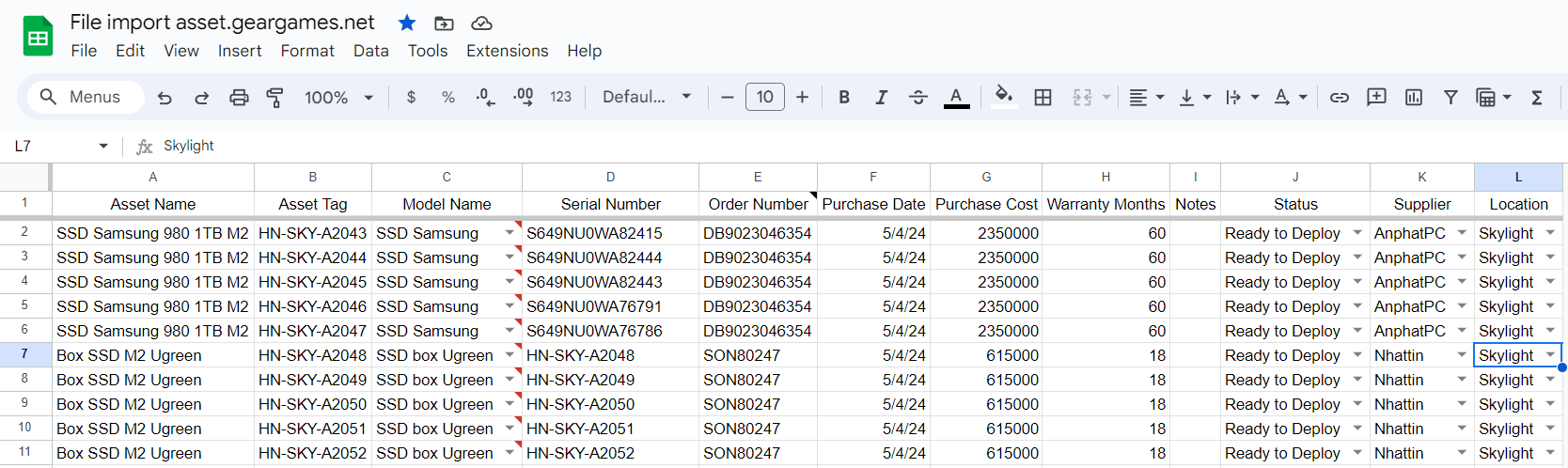
Task: Toggle italic formatting
Action: coord(881,97)
